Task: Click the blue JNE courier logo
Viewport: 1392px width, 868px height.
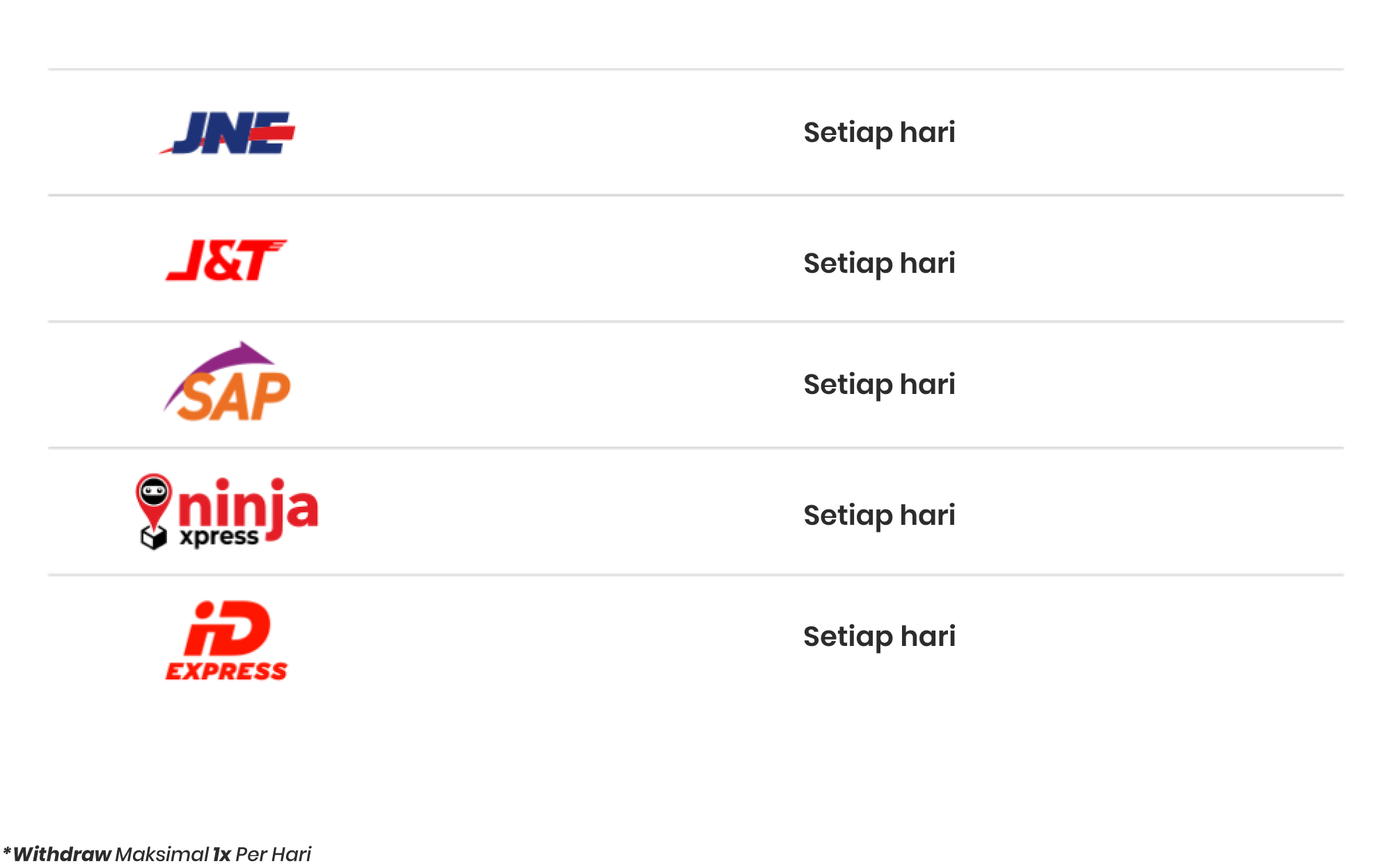Action: tap(227, 133)
